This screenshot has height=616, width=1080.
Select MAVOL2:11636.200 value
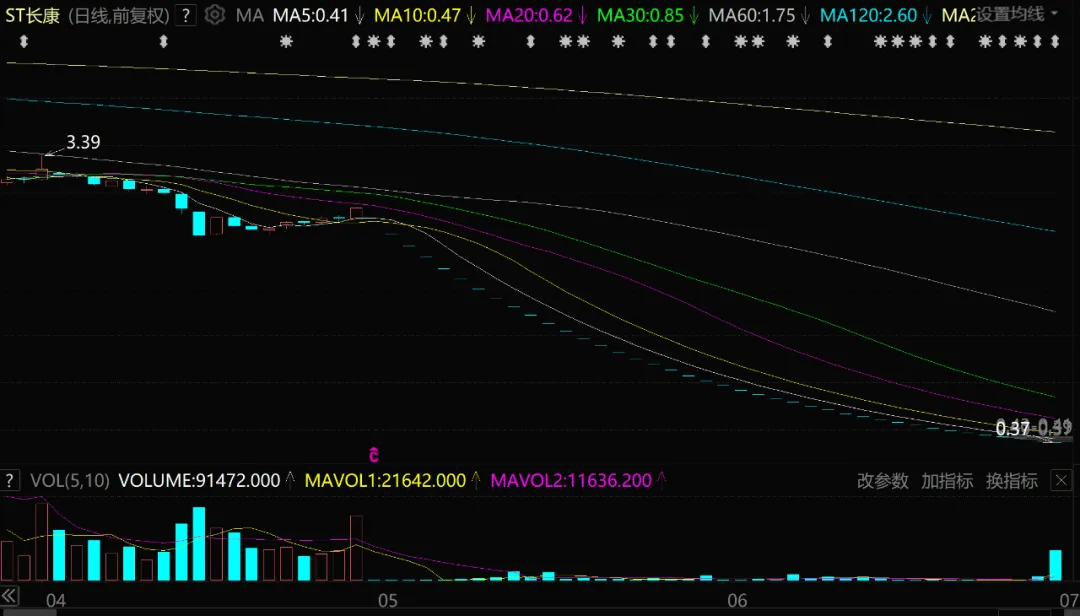[x=571, y=480]
